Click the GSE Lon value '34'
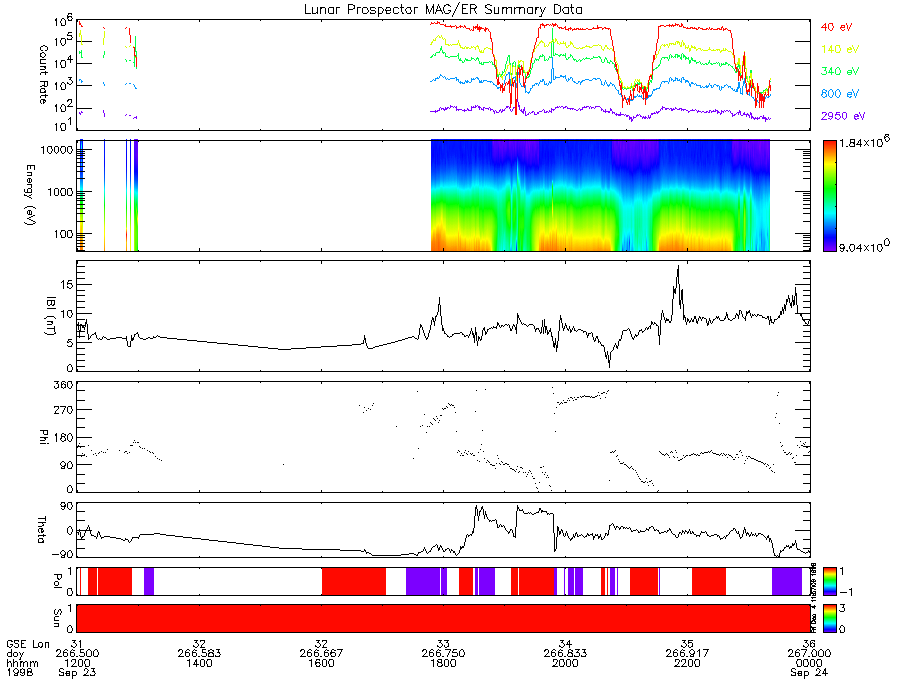 point(565,644)
